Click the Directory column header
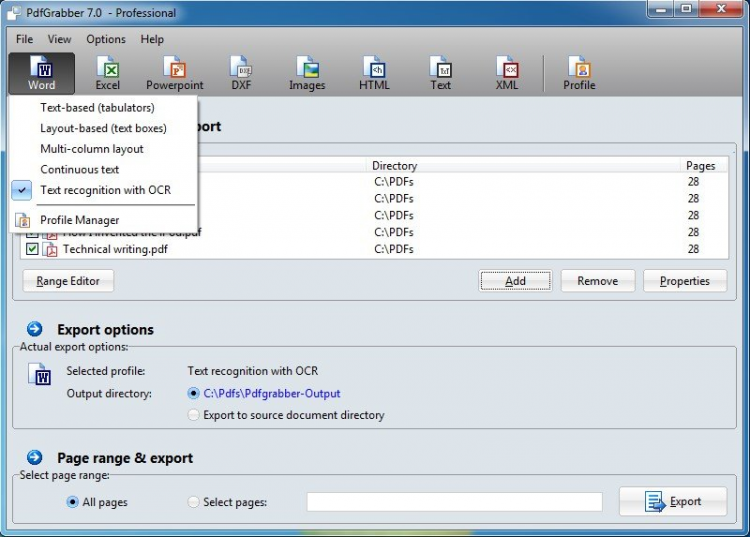The image size is (750, 537). coord(524,165)
